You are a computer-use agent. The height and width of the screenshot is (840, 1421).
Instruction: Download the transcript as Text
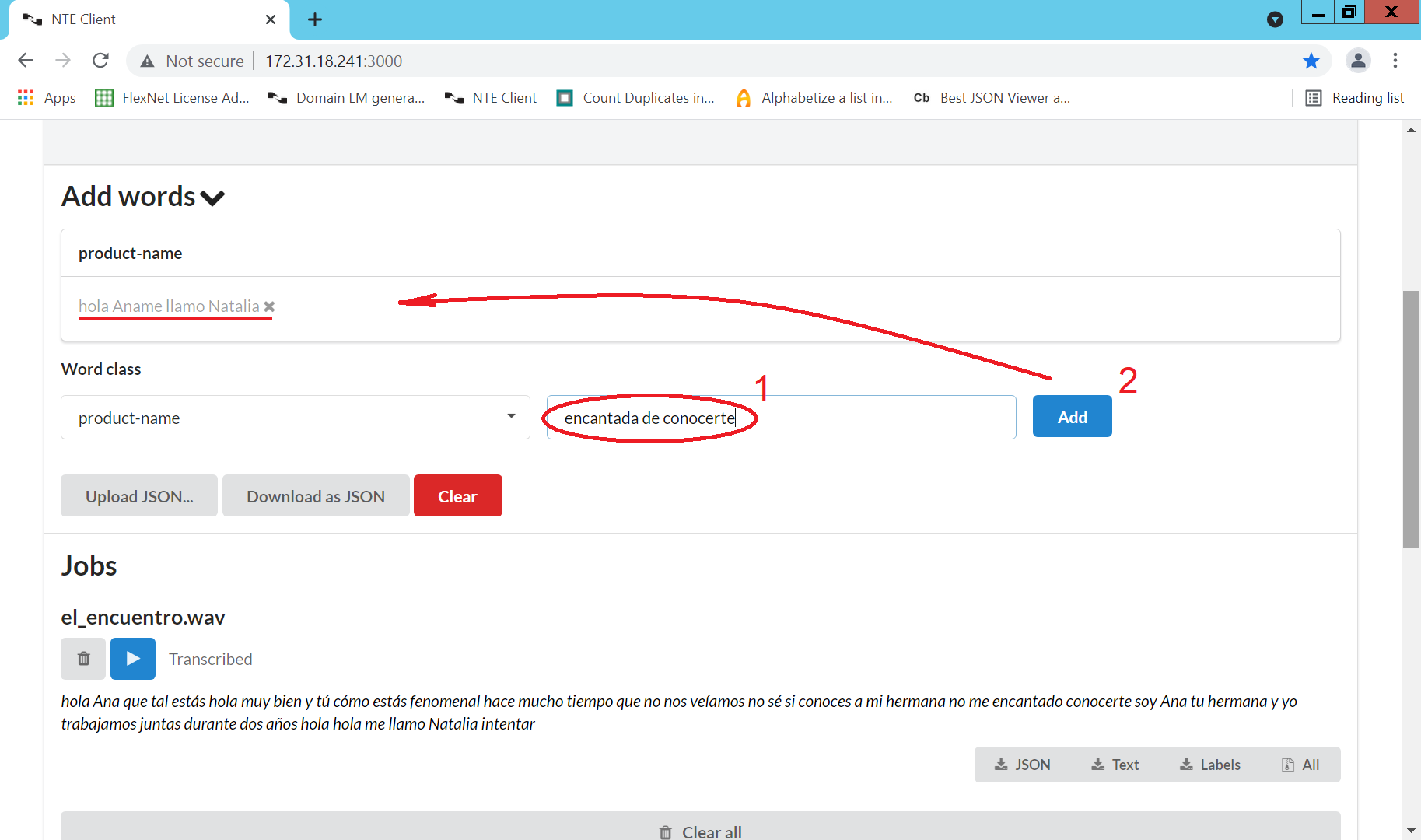pyautogui.click(x=1115, y=765)
